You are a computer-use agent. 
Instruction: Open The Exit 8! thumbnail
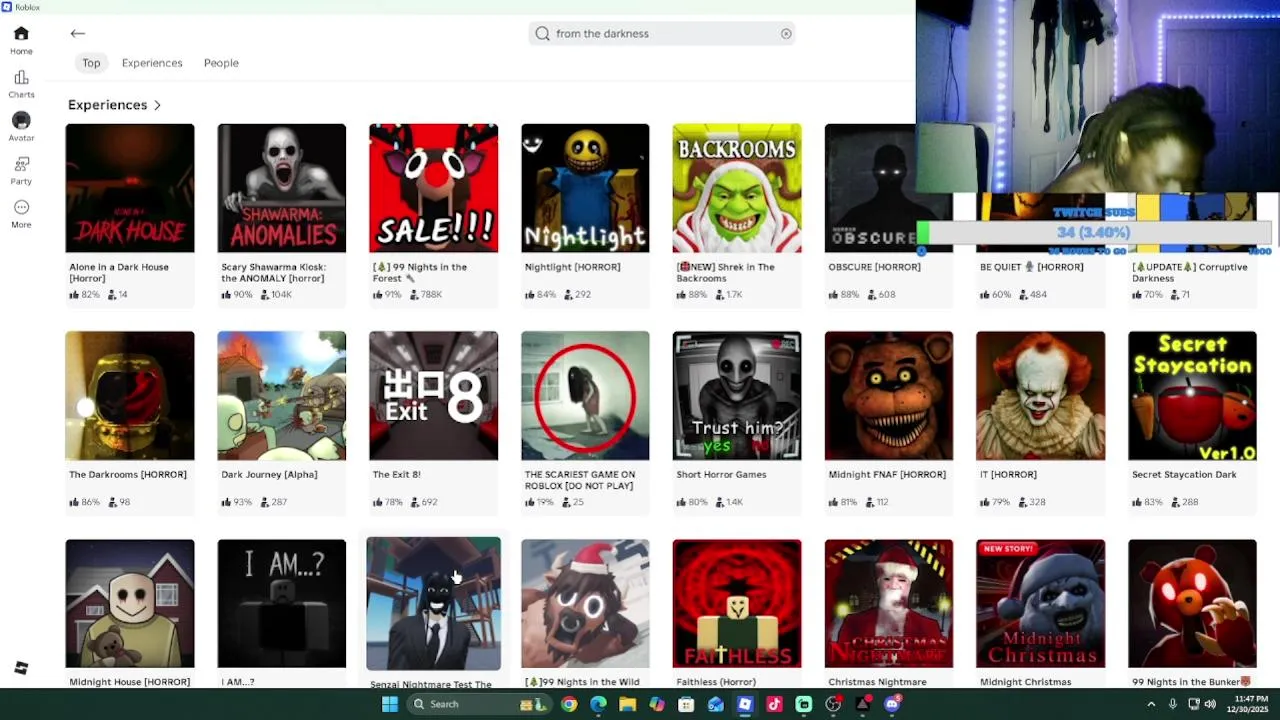pos(433,396)
